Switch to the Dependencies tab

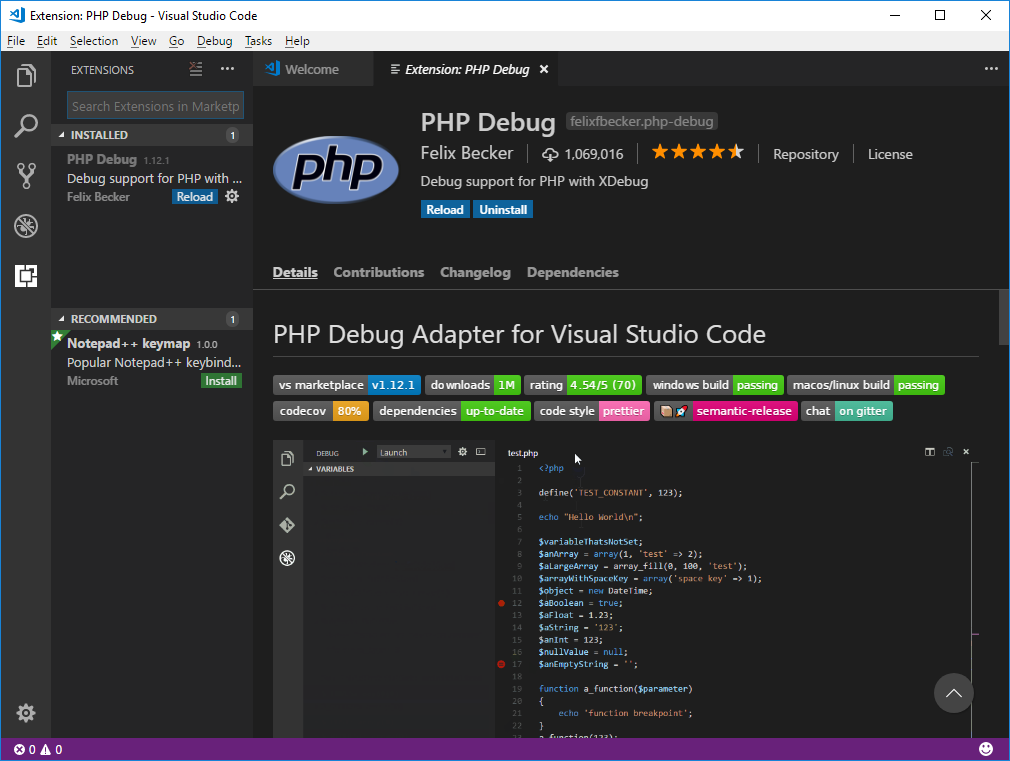(x=573, y=272)
